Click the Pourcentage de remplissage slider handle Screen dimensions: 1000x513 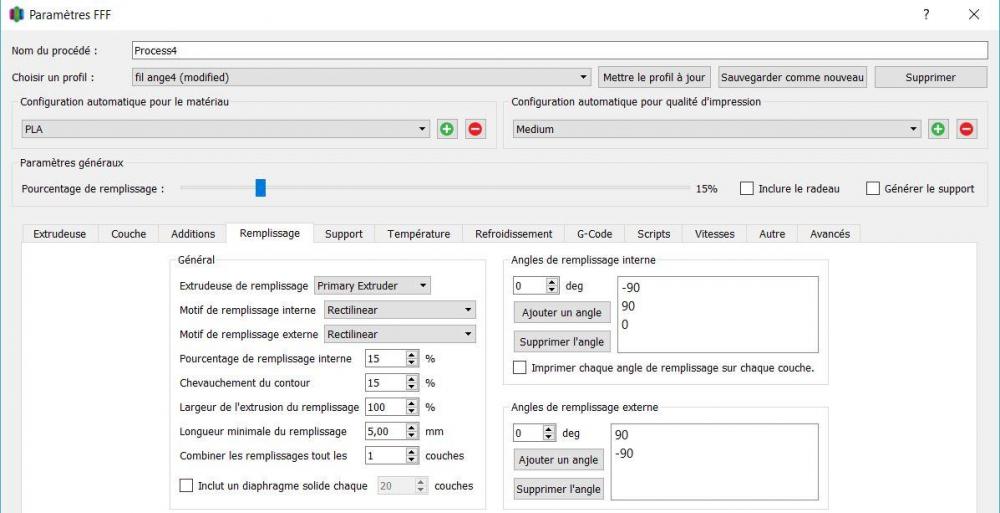click(x=260, y=188)
